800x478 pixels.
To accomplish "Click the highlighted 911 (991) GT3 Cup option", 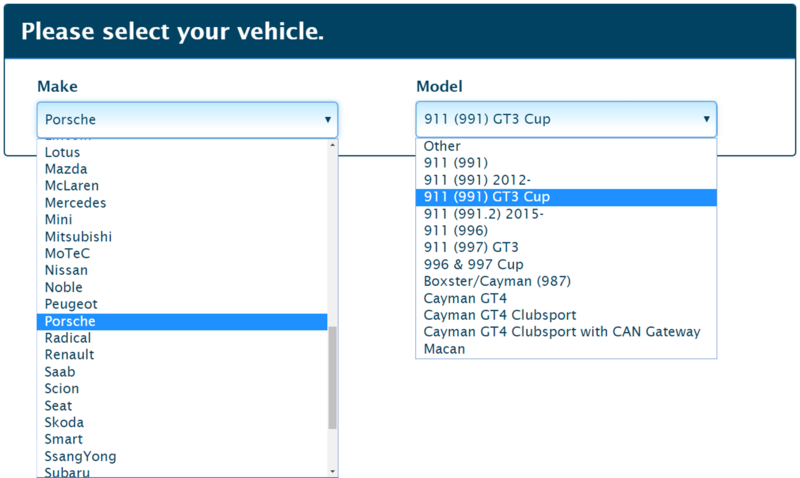I will (566, 197).
